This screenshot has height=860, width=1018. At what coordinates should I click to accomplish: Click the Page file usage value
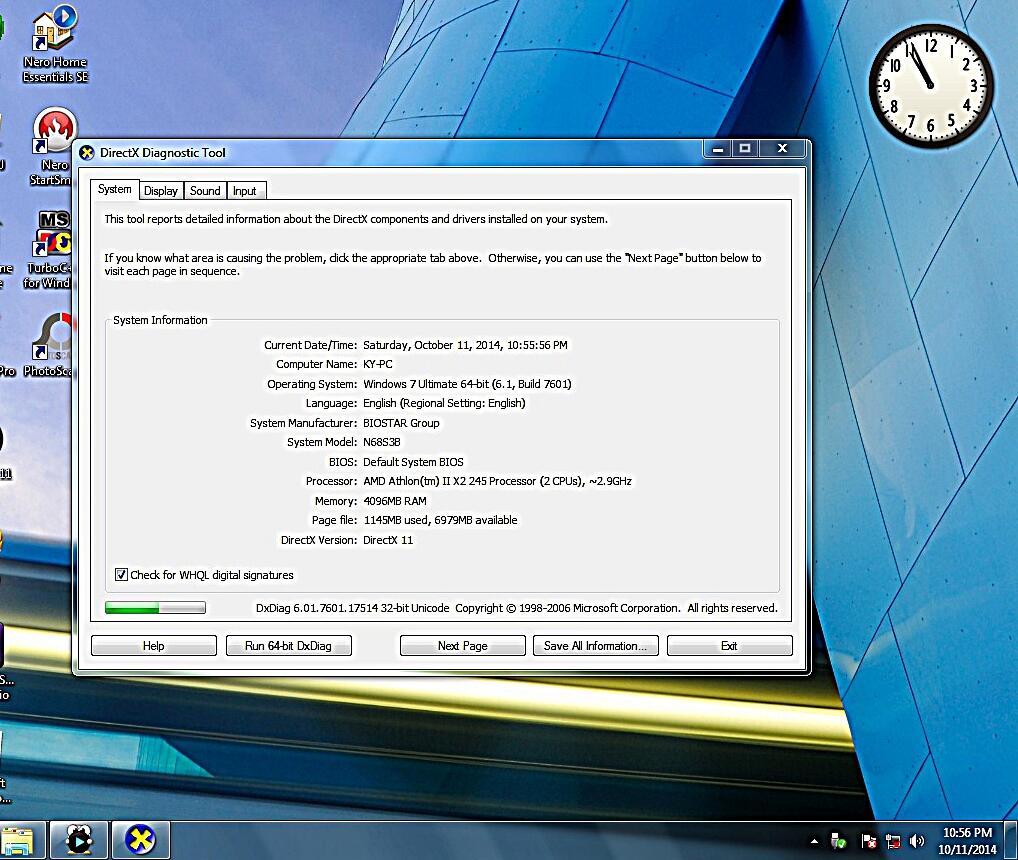(440, 521)
